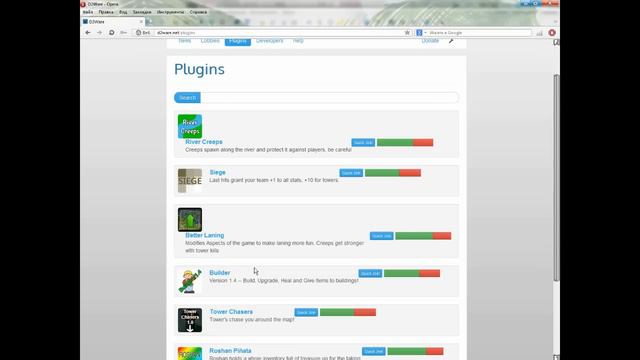Click the River Creeps green-red rating bar
Viewport: 640px width, 360px height.
coord(405,142)
